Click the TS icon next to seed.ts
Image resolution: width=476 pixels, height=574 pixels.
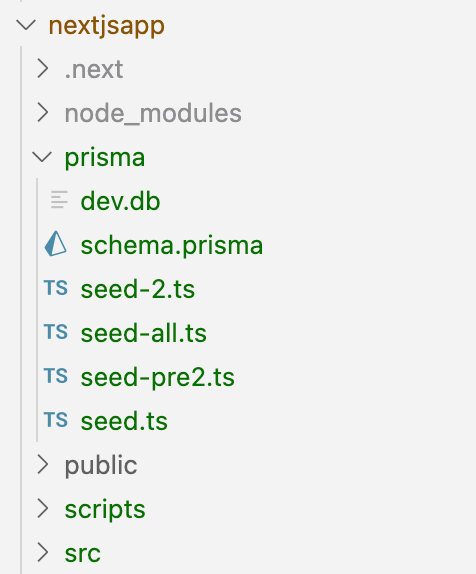tap(56, 420)
